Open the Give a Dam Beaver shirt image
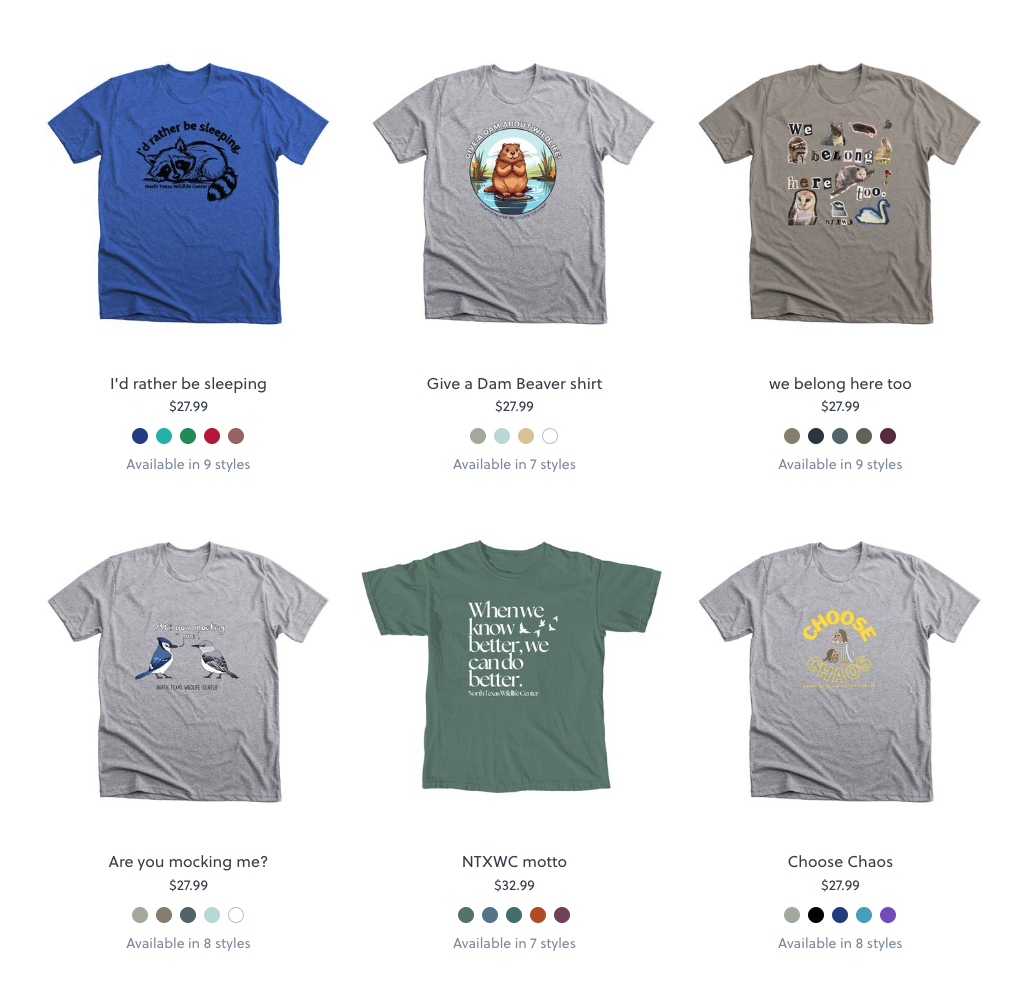This screenshot has width=1026, height=983. point(514,194)
